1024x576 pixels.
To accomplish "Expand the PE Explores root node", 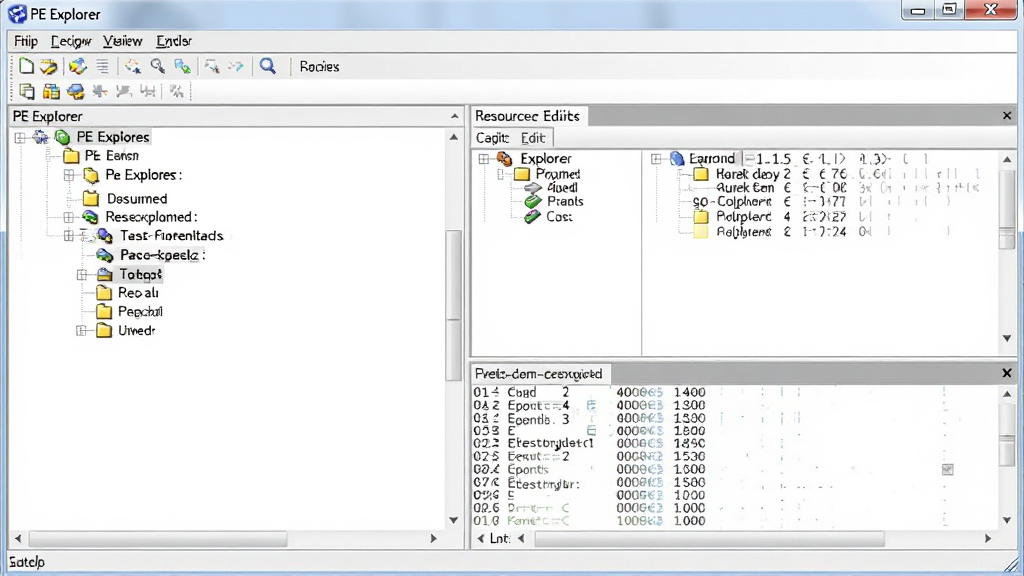I will click(x=20, y=137).
